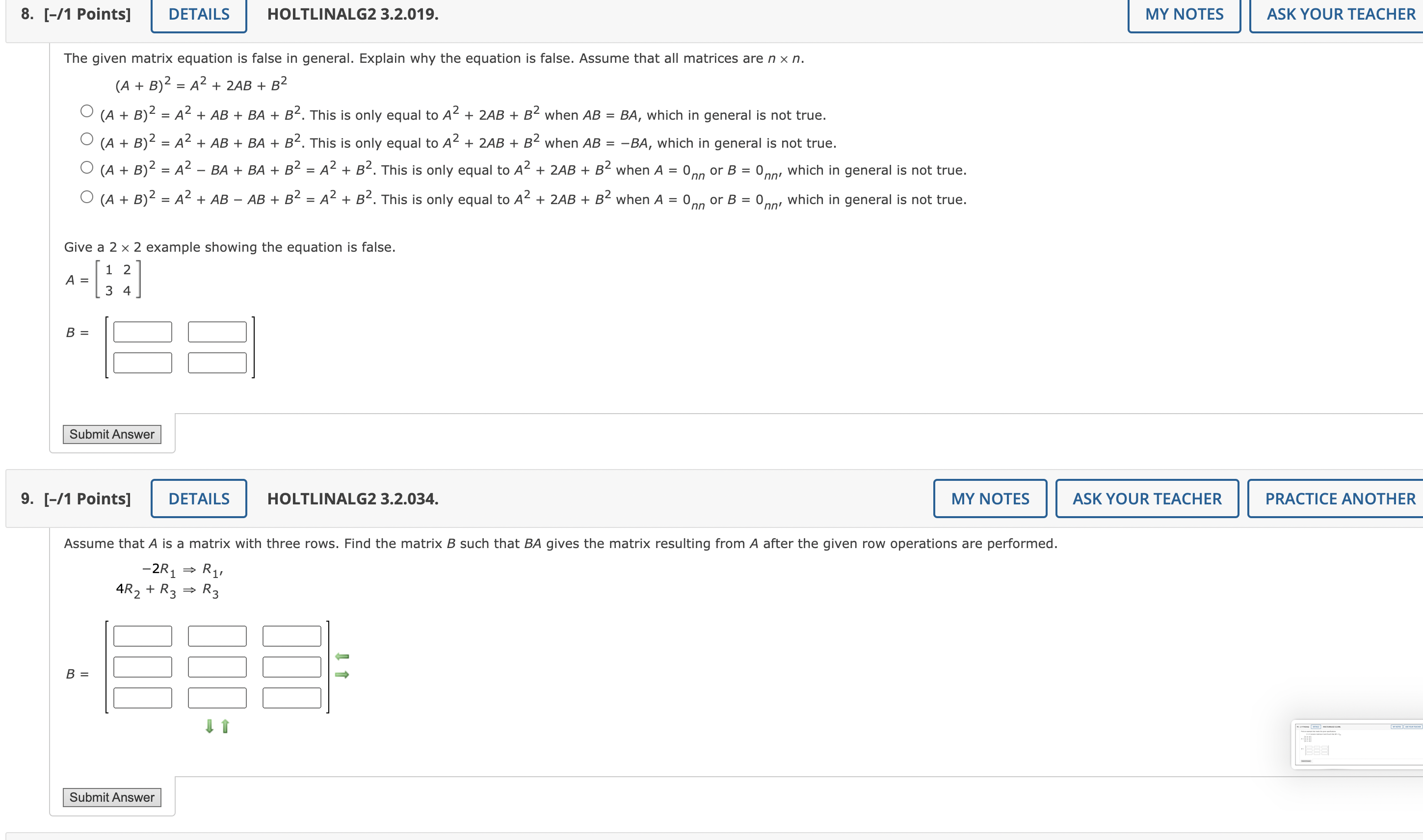This screenshot has width=1423, height=840.
Task: Click the green right arrow icon beside matrix B
Action: [x=342, y=675]
